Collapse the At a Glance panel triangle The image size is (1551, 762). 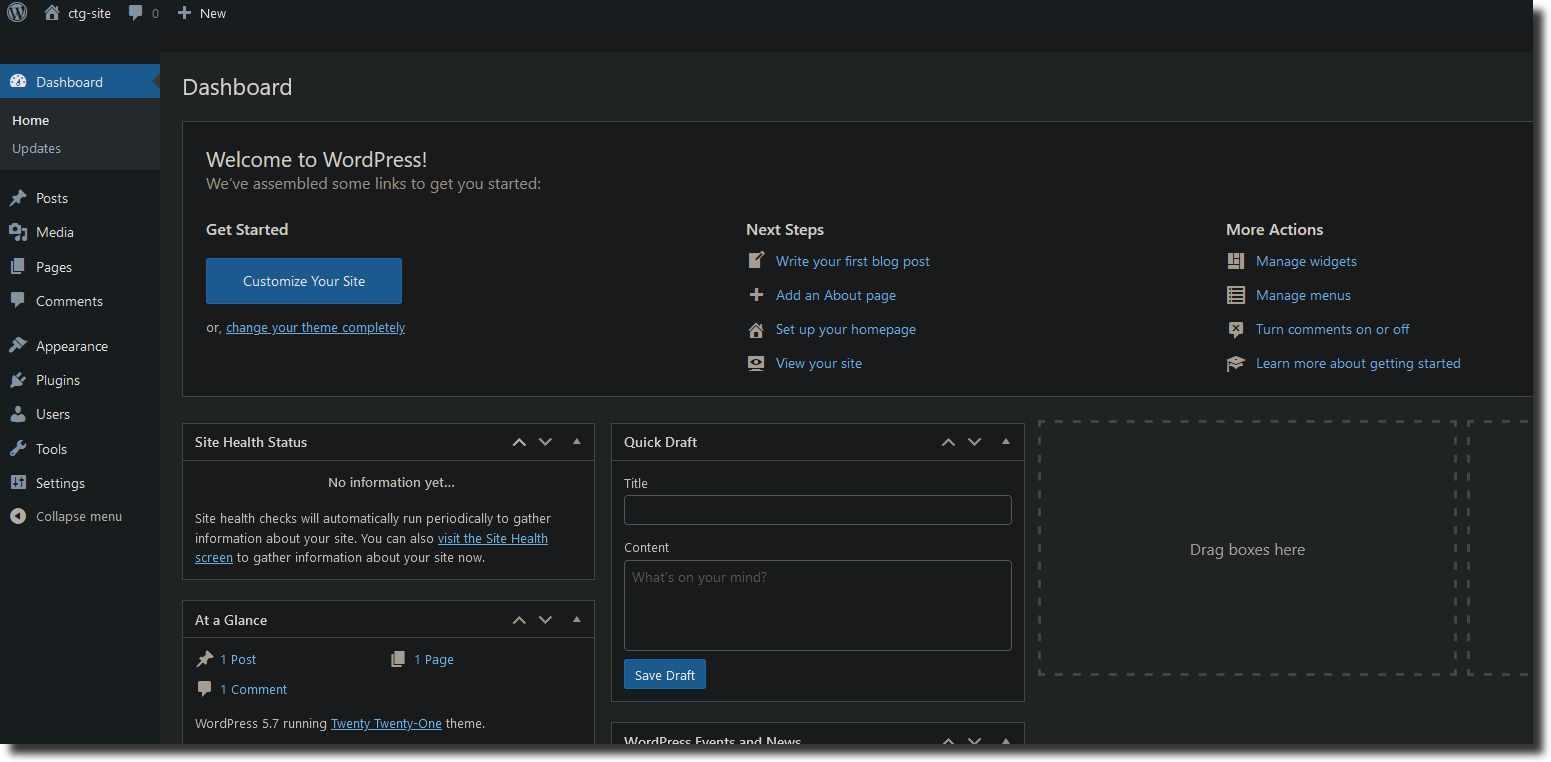coord(577,619)
